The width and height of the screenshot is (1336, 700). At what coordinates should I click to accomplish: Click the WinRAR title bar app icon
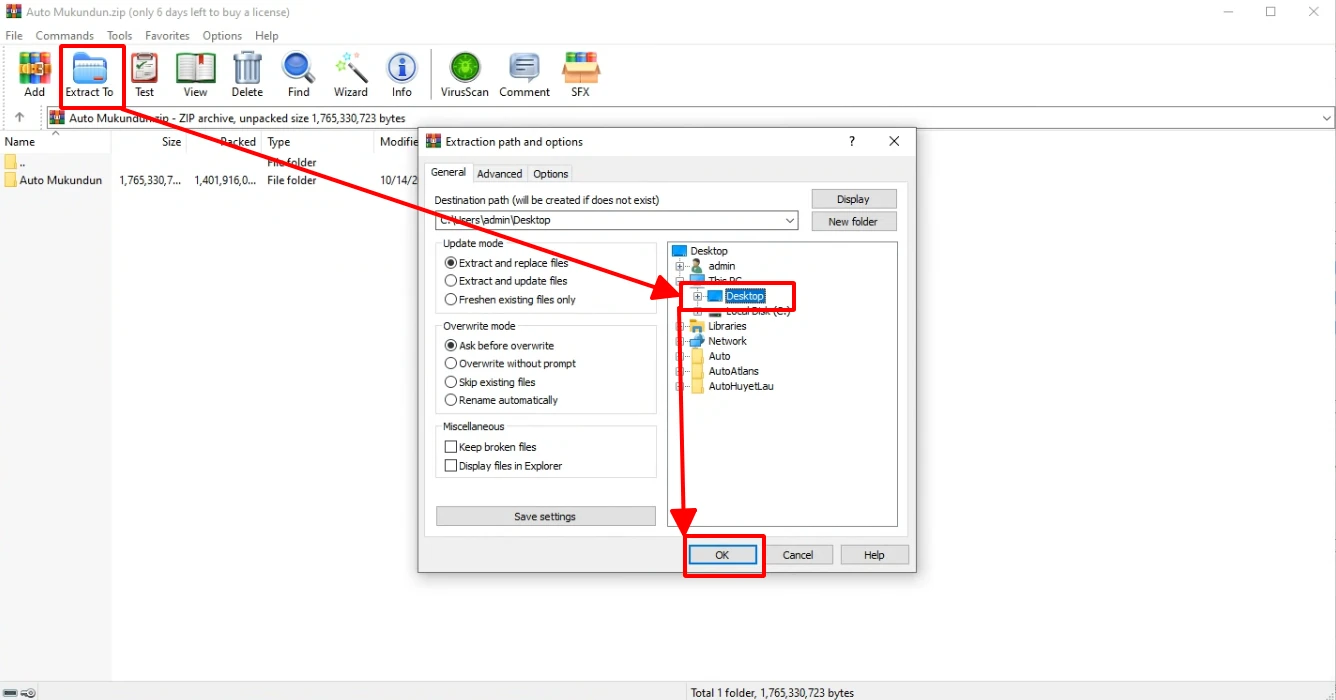[x=13, y=12]
